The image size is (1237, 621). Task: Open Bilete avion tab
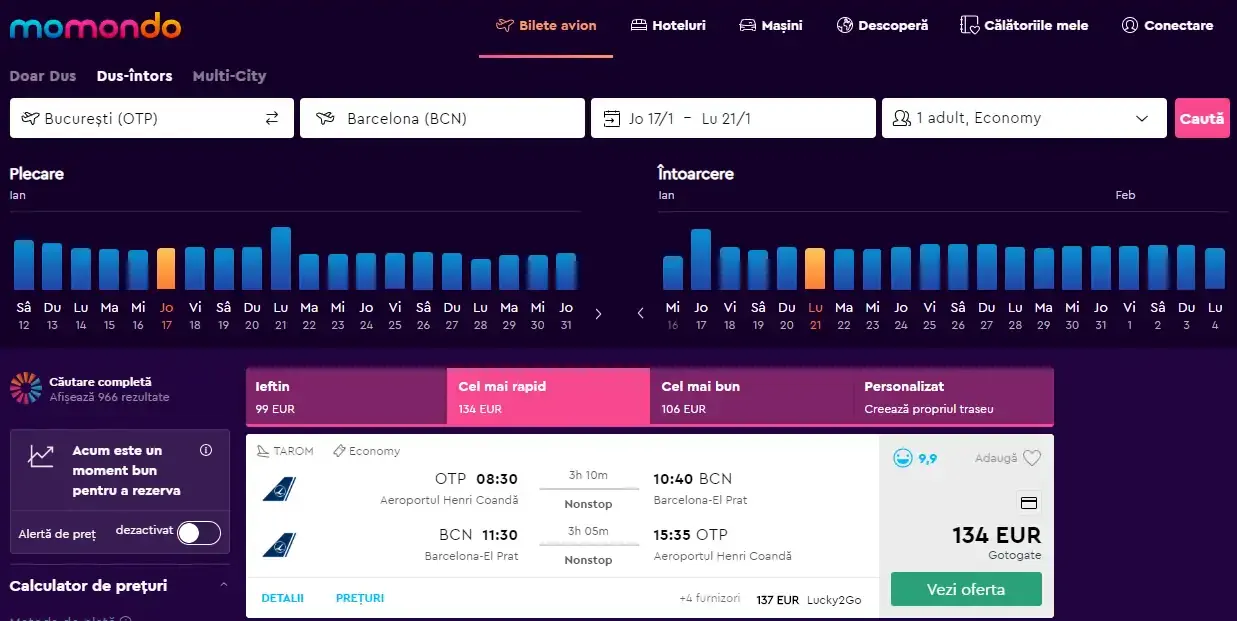tap(546, 25)
